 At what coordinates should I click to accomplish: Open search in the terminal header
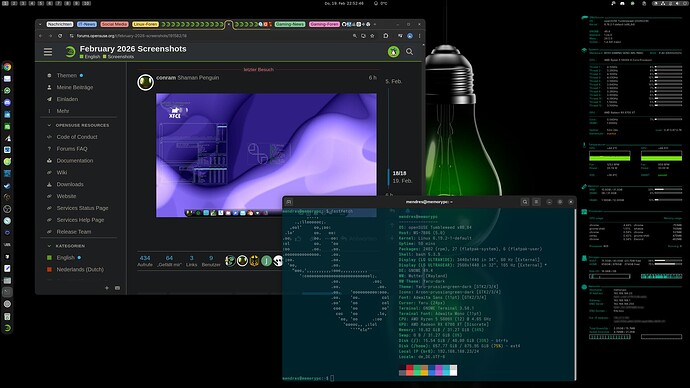click(x=525, y=202)
